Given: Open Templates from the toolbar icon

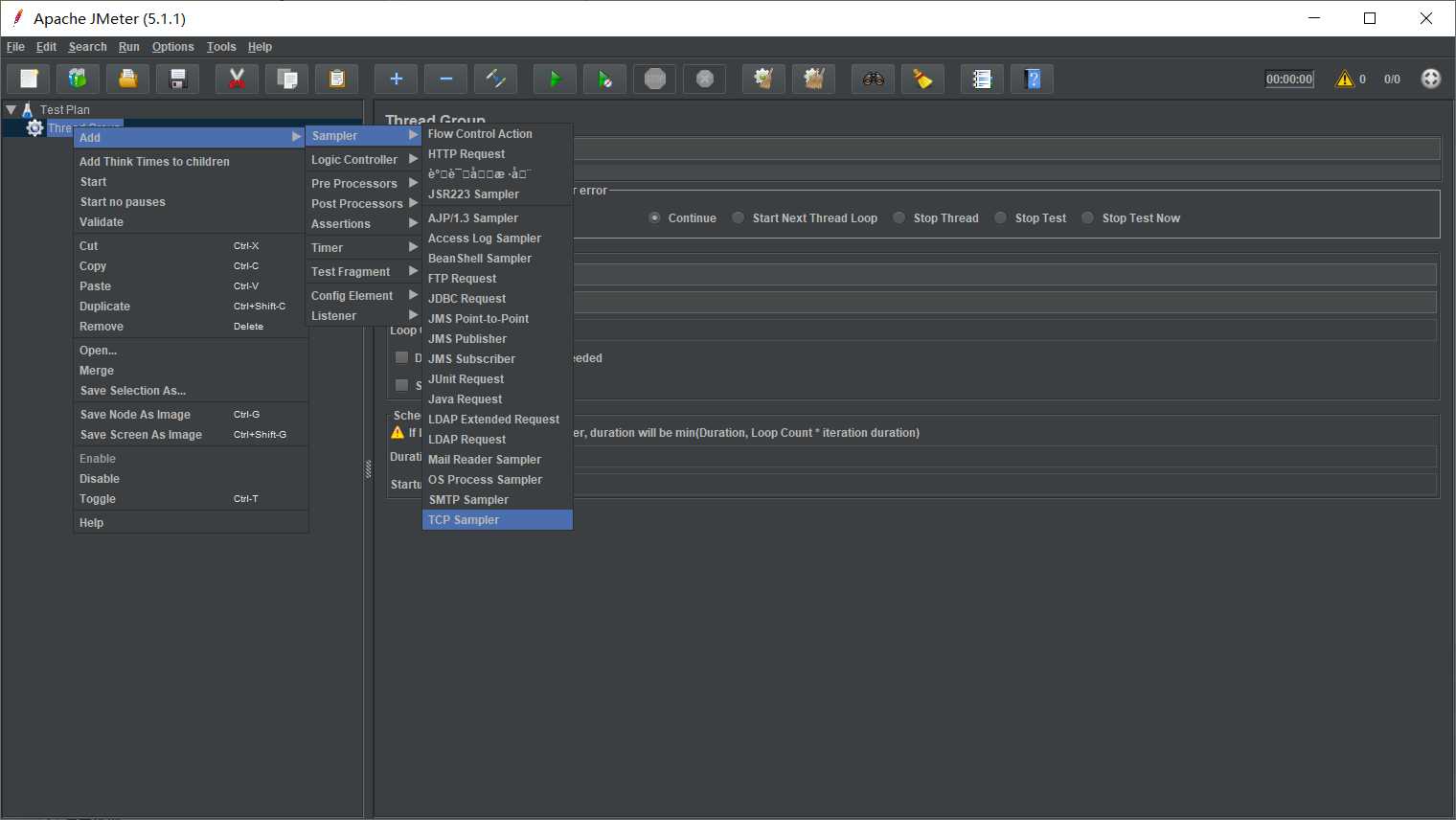Looking at the screenshot, I should pyautogui.click(x=79, y=79).
